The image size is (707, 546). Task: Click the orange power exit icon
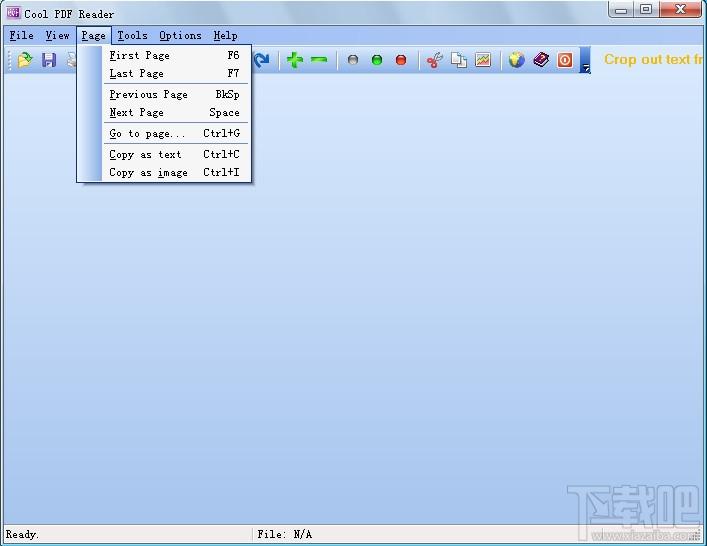[565, 60]
